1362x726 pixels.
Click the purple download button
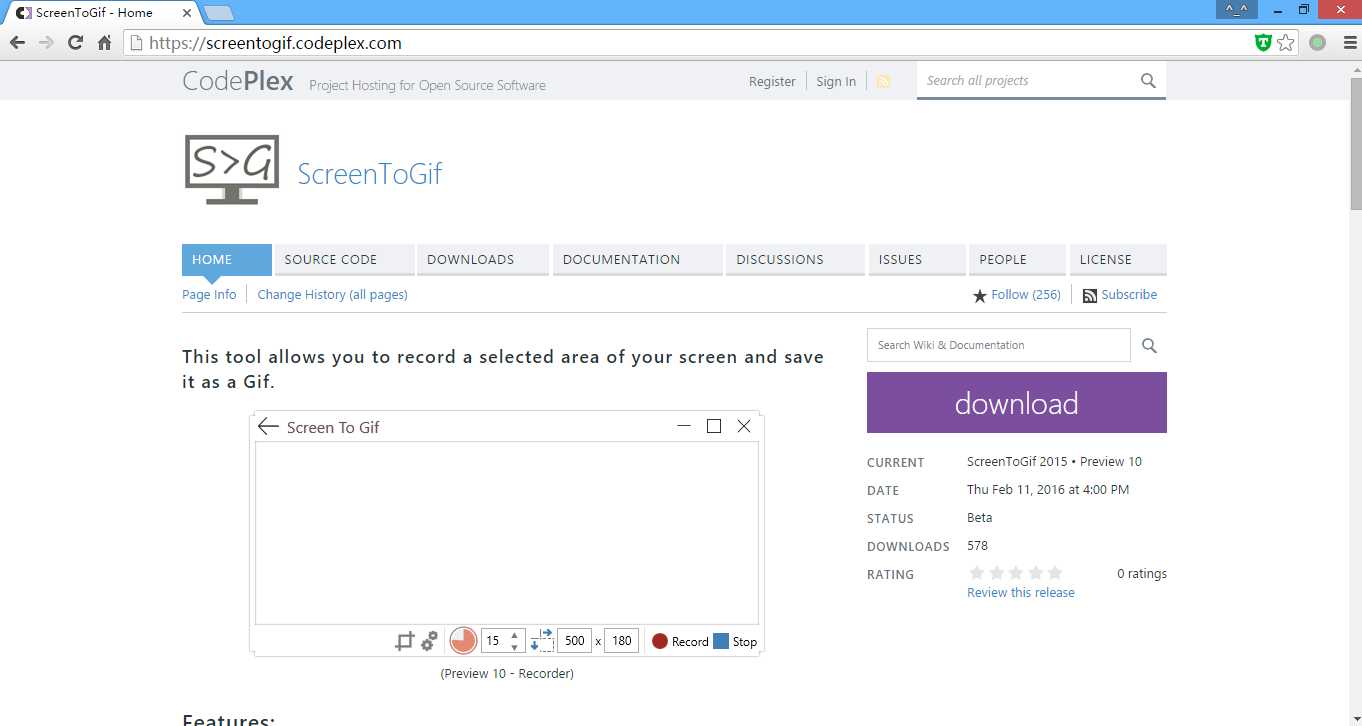coord(1017,403)
